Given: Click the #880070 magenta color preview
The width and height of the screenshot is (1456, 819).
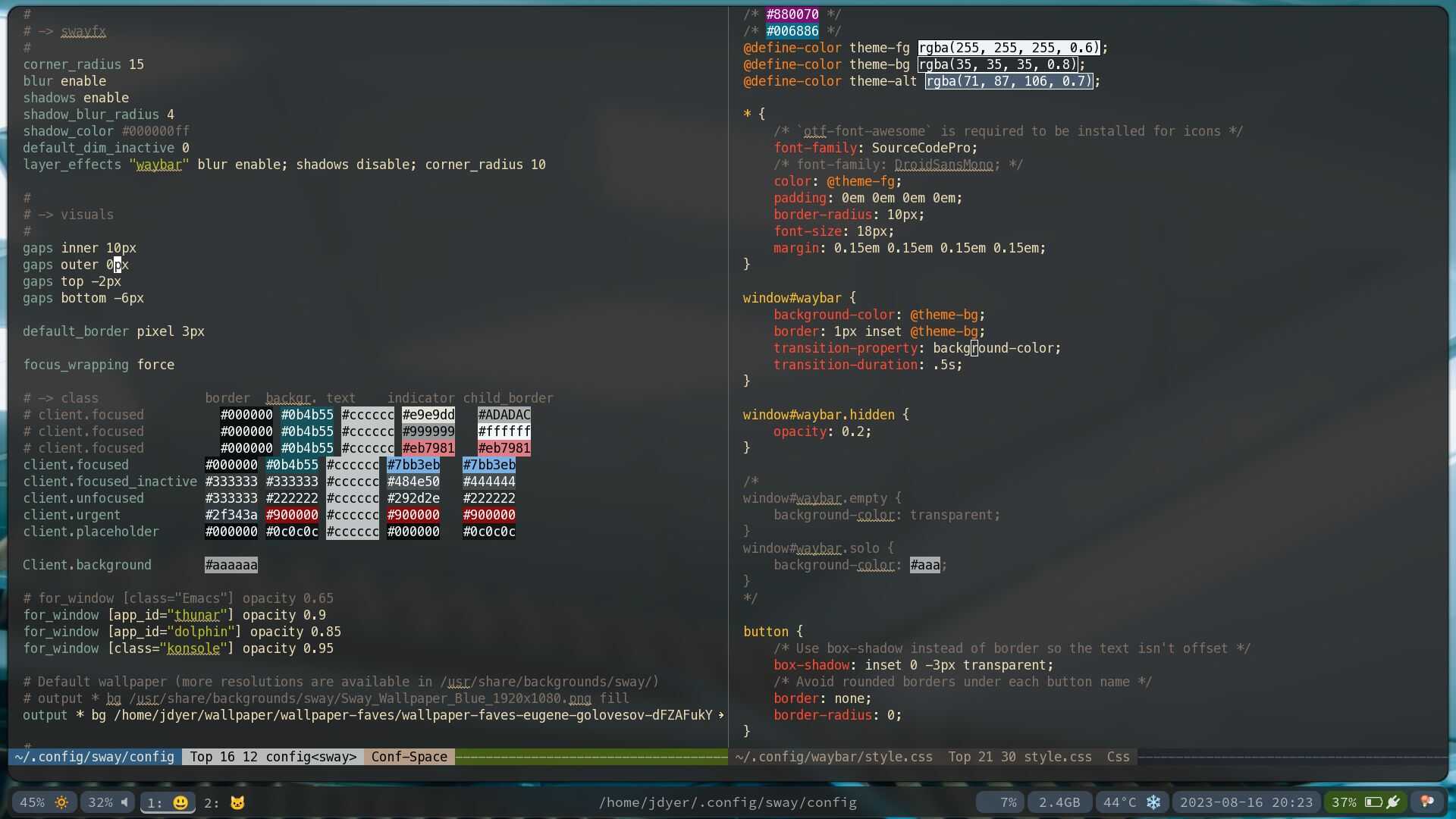Looking at the screenshot, I should [x=792, y=14].
